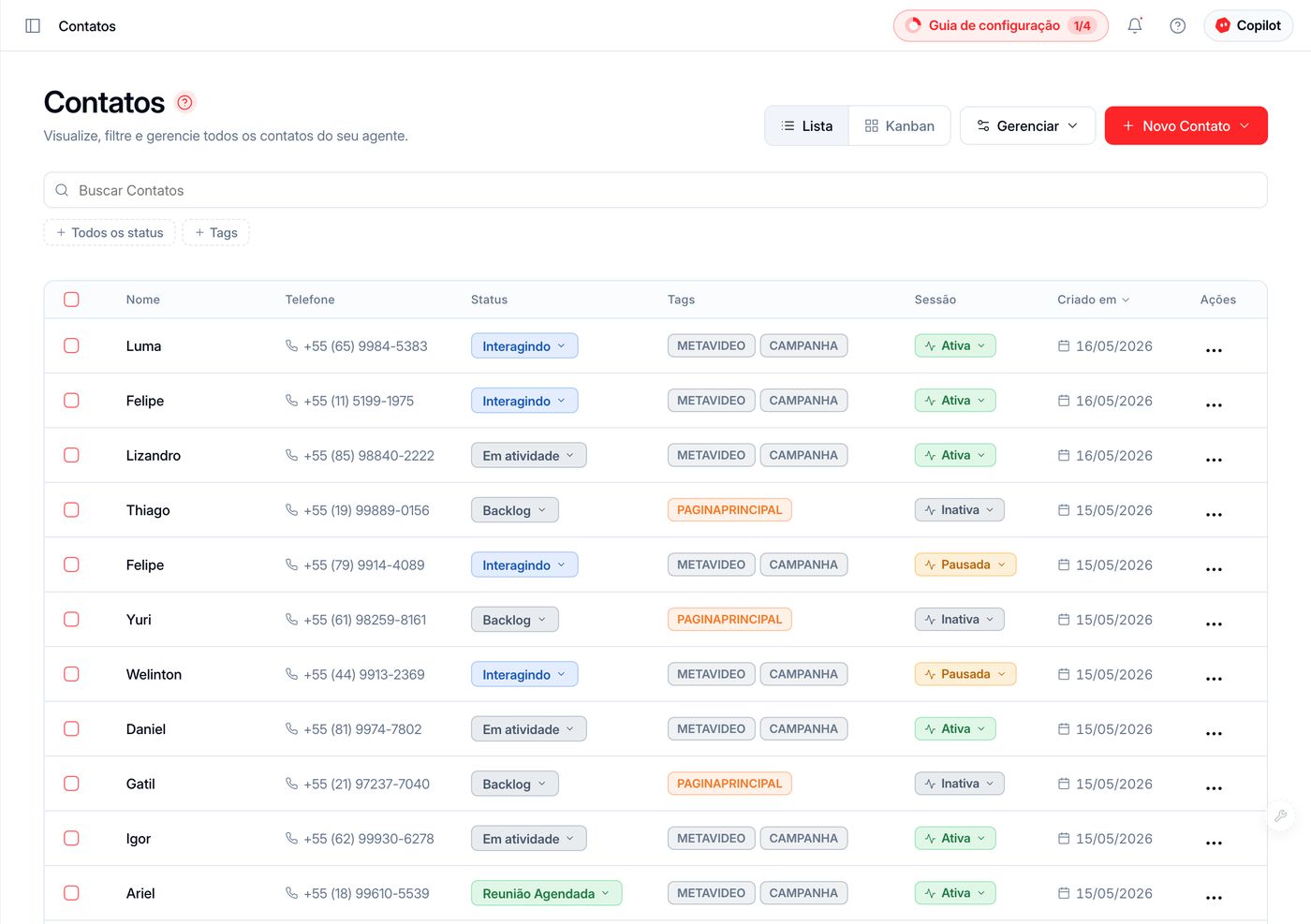
Task: Click the red help icon beside Contatos heading
Action: pos(185,102)
